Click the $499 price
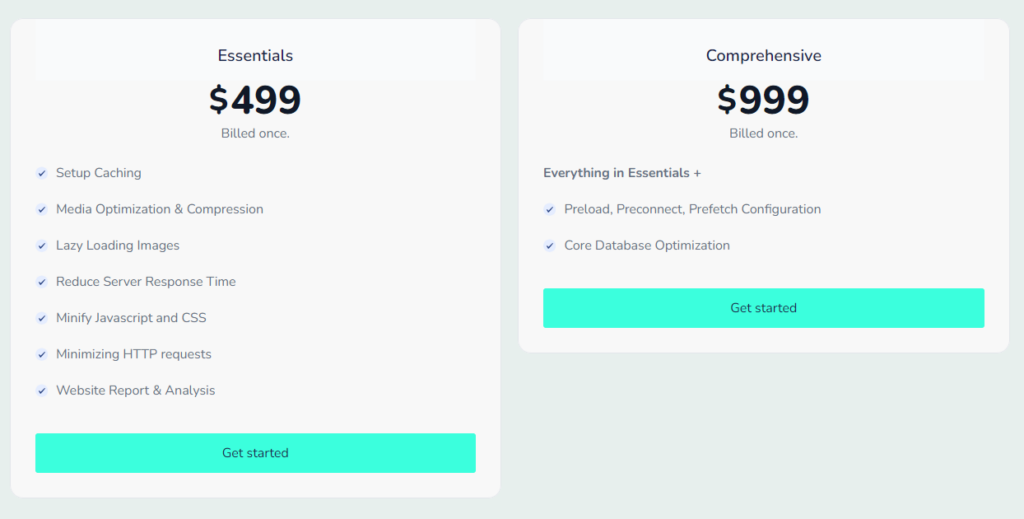The height and width of the screenshot is (519, 1024). [x=255, y=100]
